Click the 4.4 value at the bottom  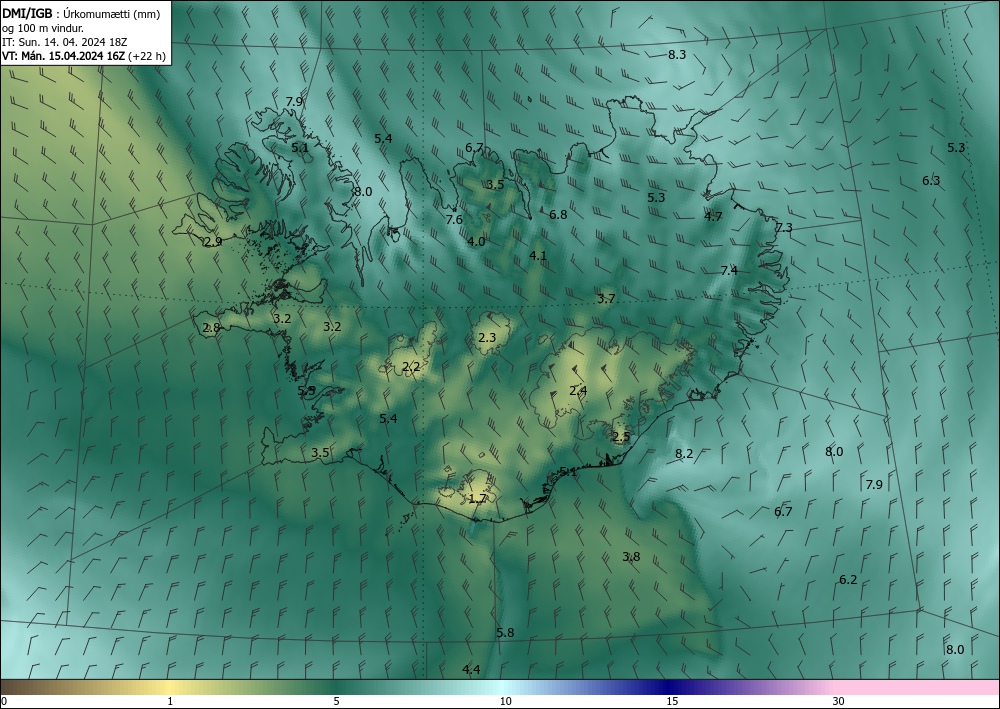471,669
